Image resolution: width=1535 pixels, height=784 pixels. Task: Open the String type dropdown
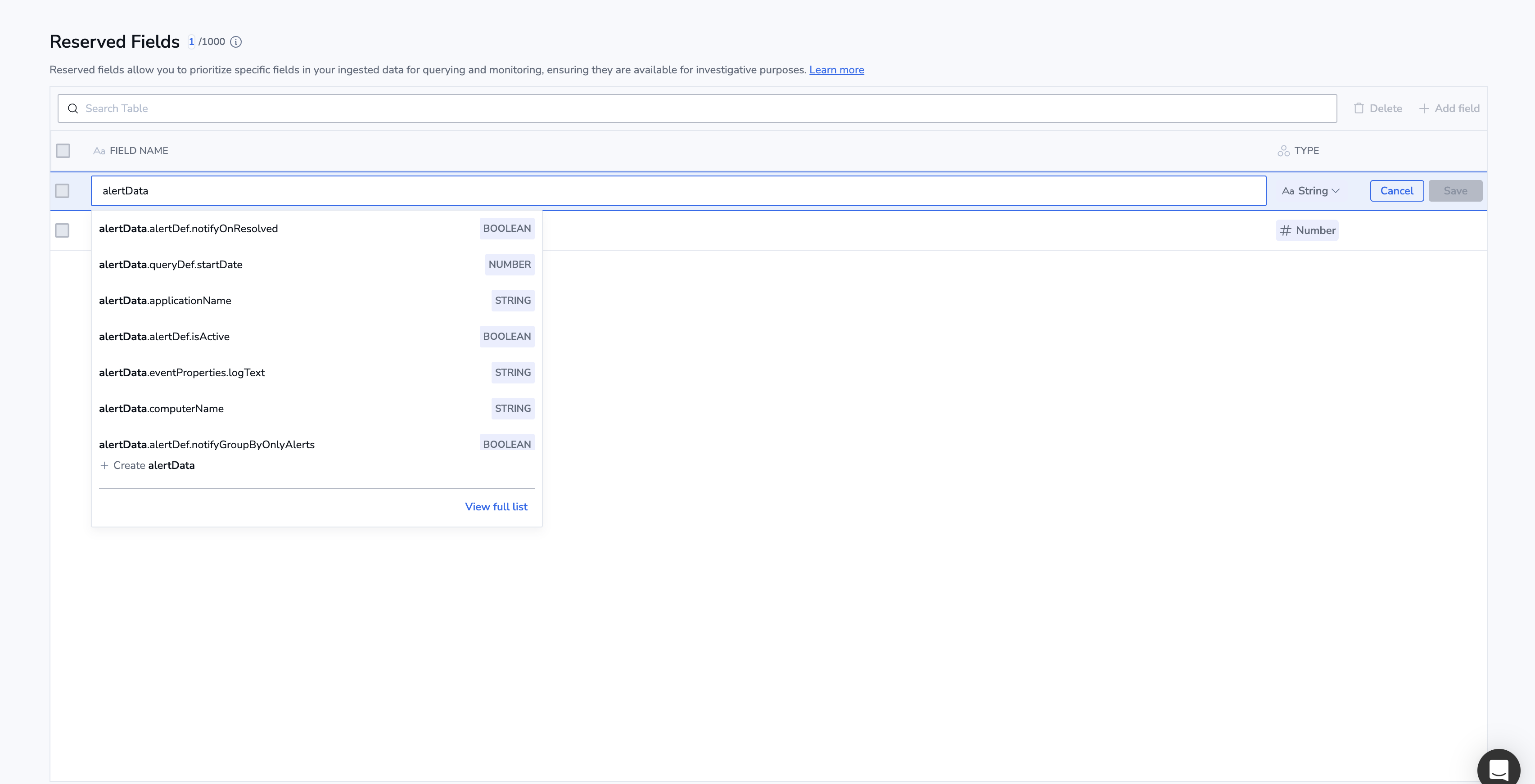[1310, 191]
